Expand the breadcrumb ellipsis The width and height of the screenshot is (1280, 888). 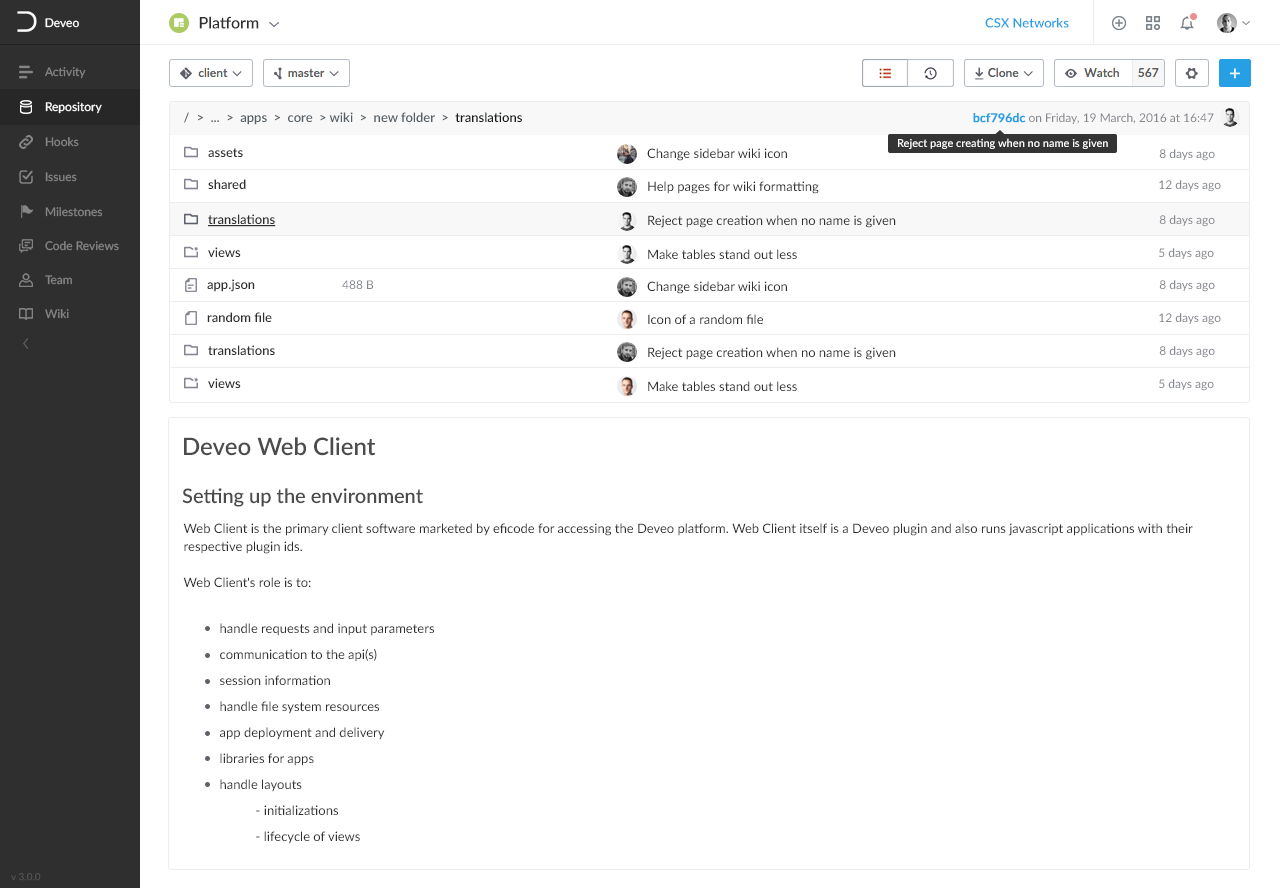tap(214, 117)
